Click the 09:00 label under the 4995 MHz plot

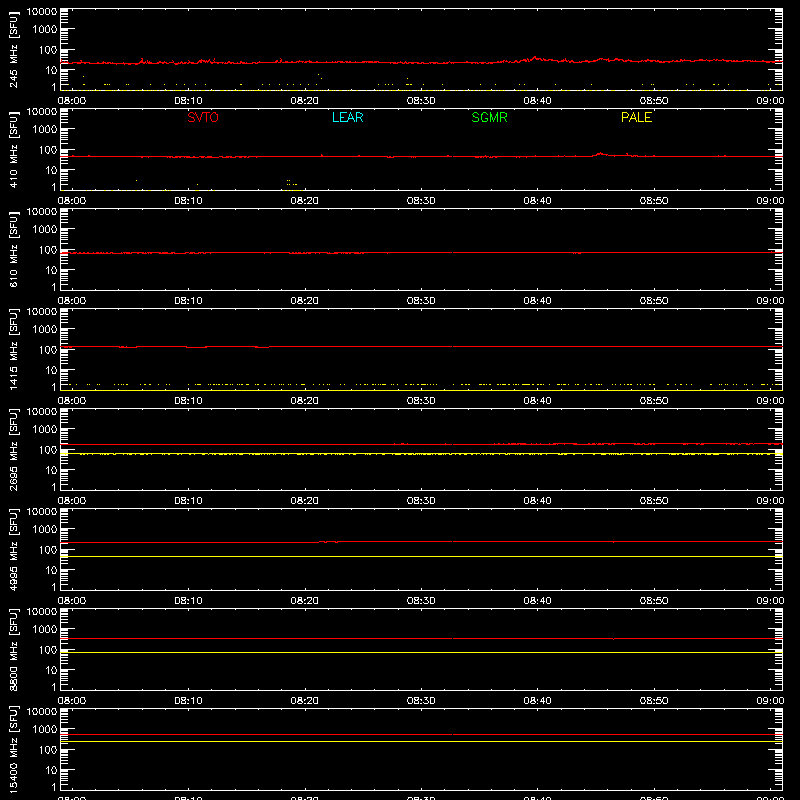pyautogui.click(x=770, y=601)
